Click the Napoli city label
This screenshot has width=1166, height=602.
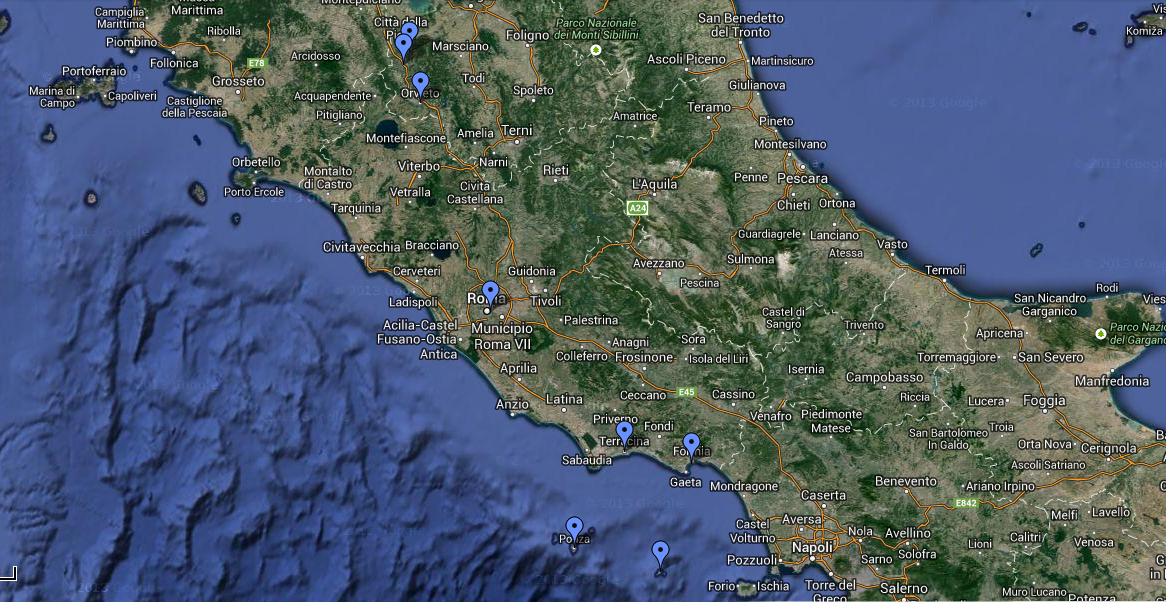click(x=811, y=548)
